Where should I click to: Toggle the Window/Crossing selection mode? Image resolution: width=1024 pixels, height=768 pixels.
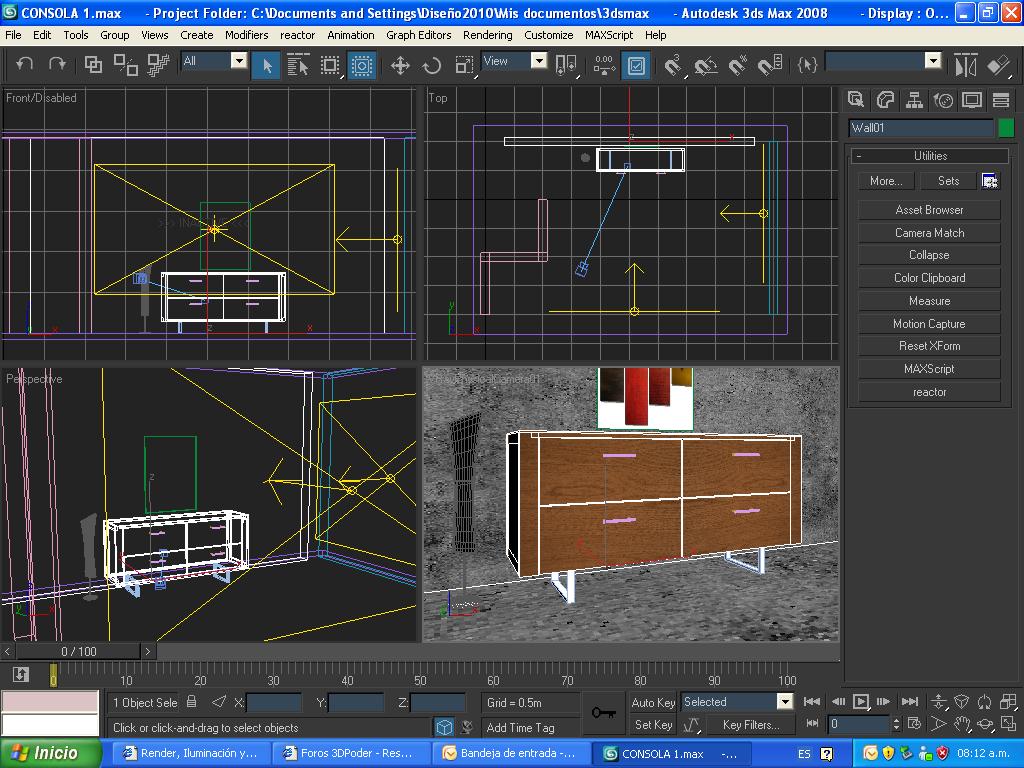pyautogui.click(x=362, y=66)
